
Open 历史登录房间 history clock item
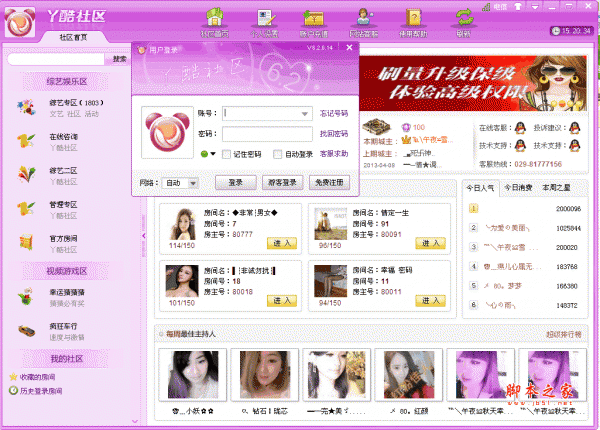coord(36,391)
